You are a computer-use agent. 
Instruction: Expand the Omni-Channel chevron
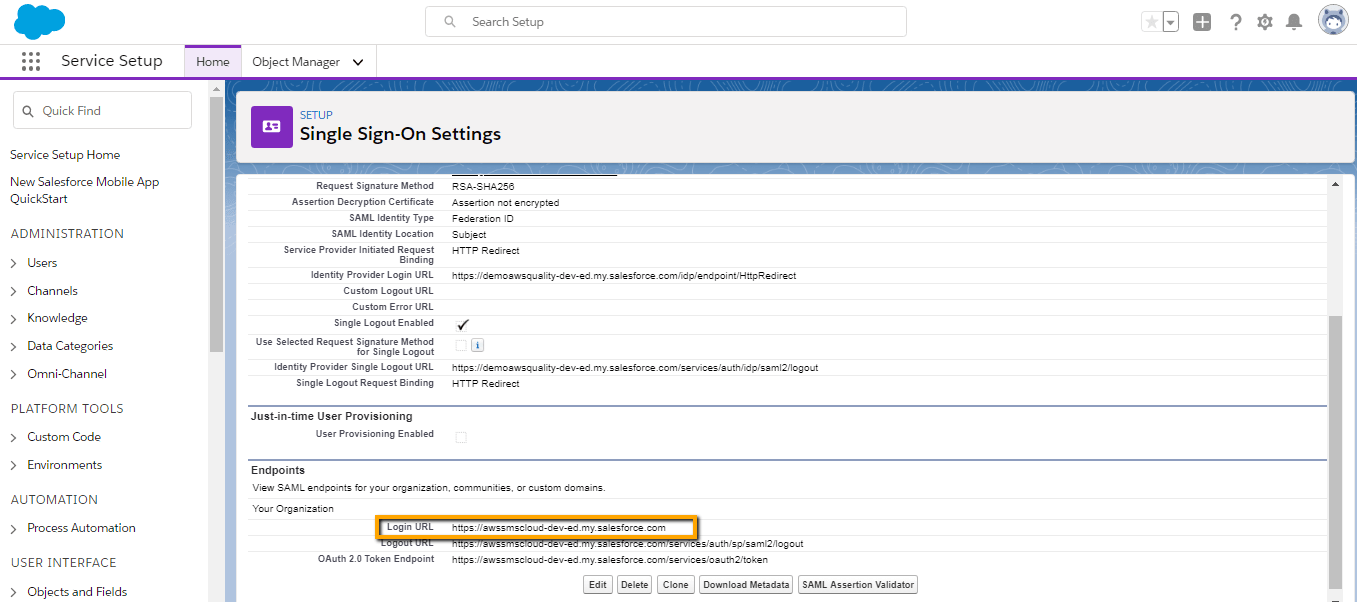(x=14, y=375)
